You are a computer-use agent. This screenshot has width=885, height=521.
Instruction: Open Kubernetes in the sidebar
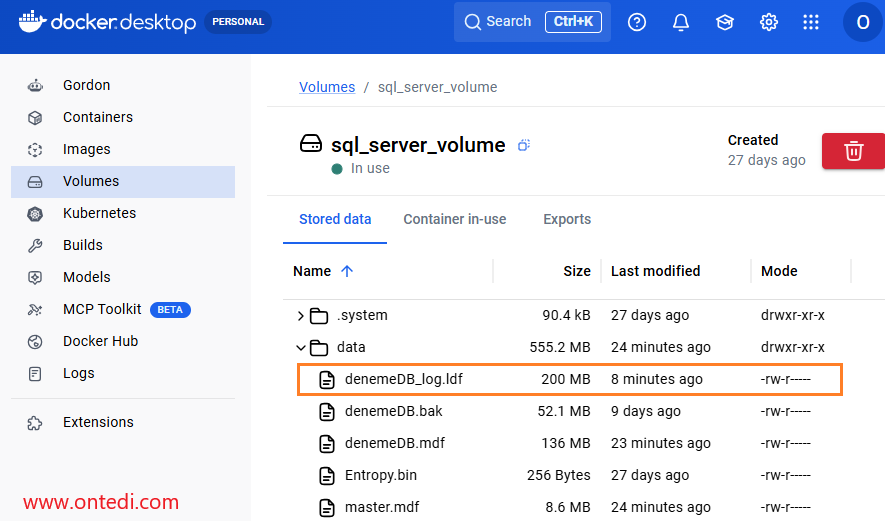(x=123, y=213)
